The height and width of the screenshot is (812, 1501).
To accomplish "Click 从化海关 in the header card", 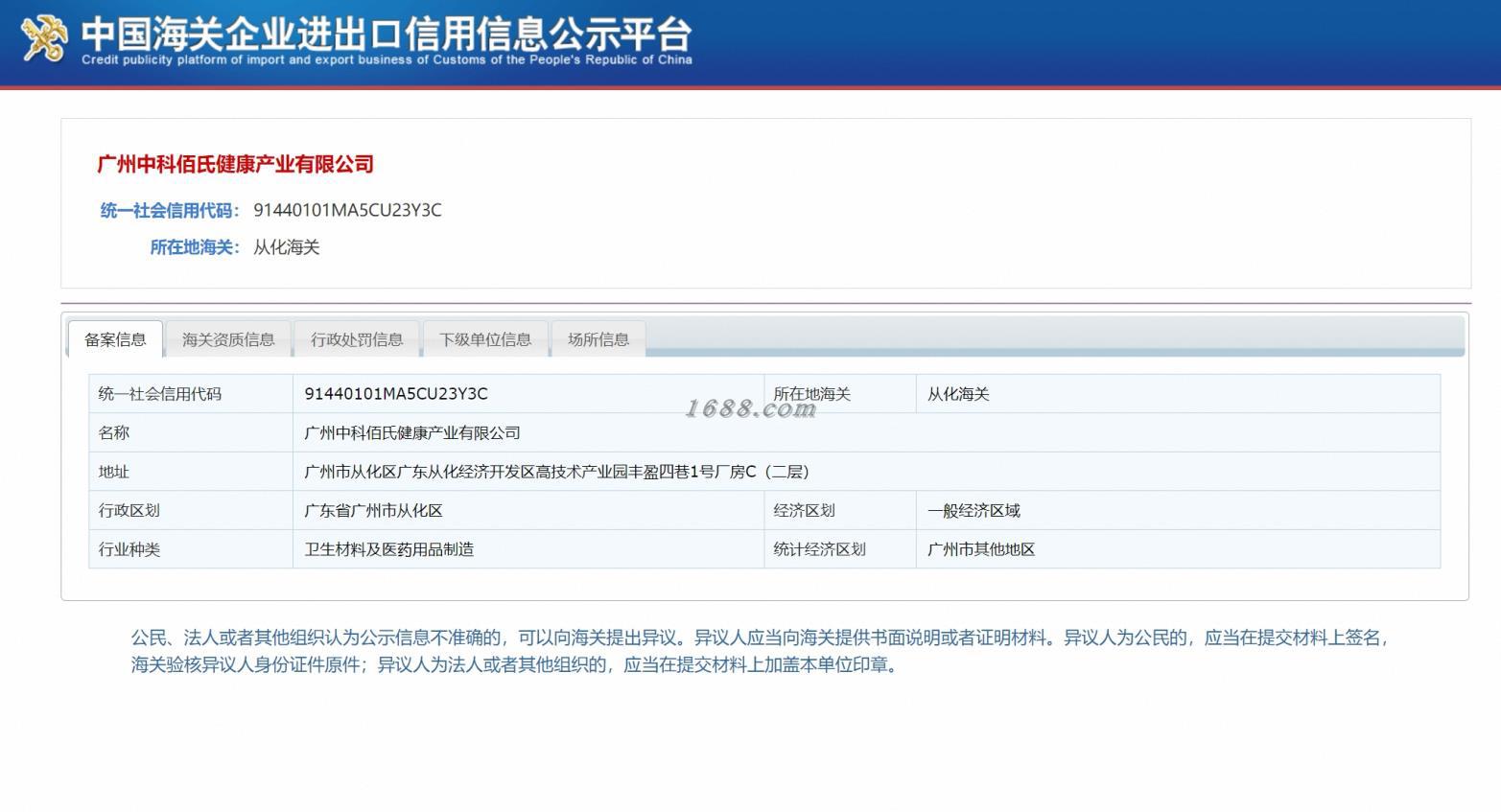I will point(286,247).
